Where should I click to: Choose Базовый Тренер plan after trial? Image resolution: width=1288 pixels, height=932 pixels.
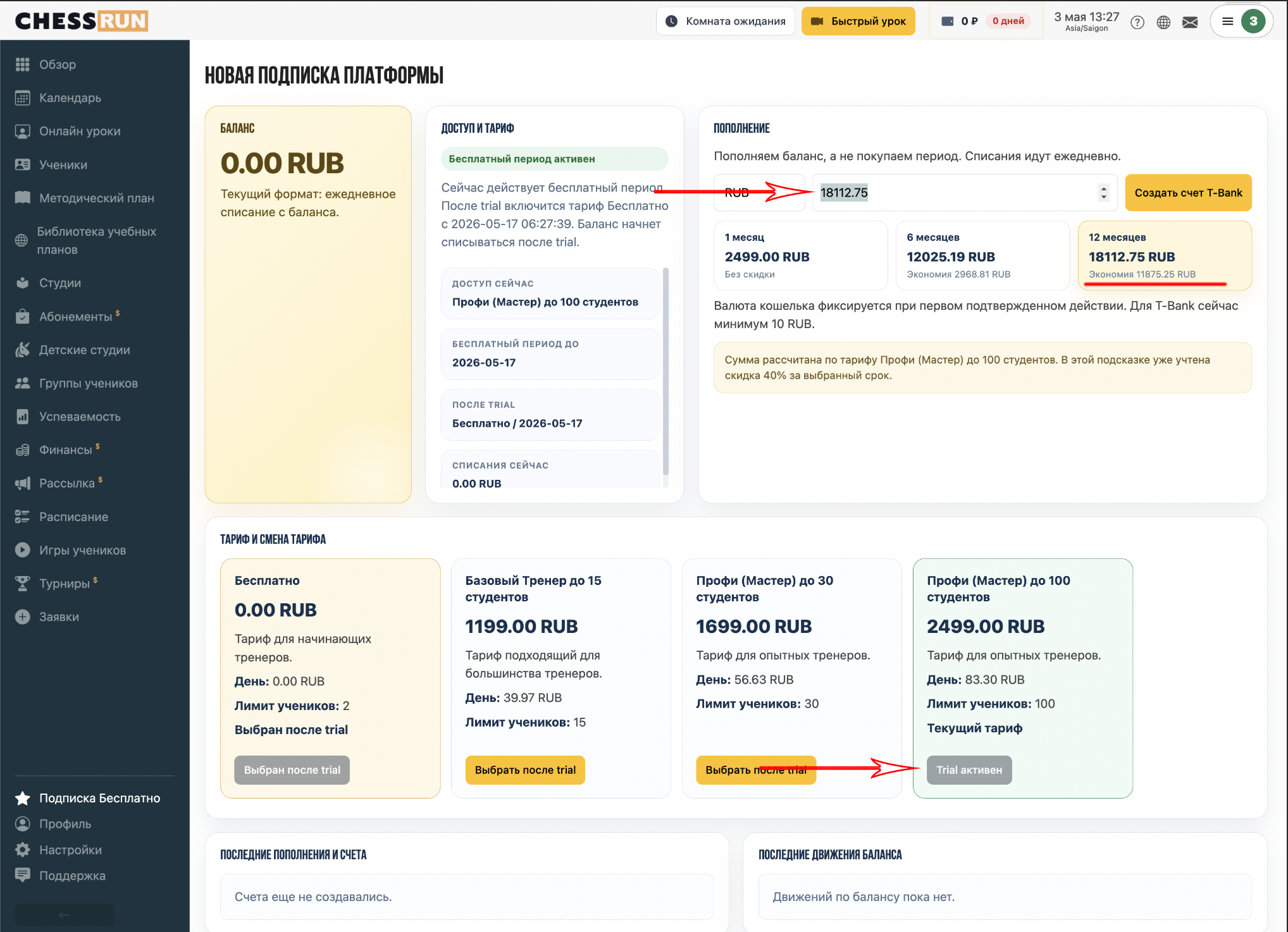[525, 770]
